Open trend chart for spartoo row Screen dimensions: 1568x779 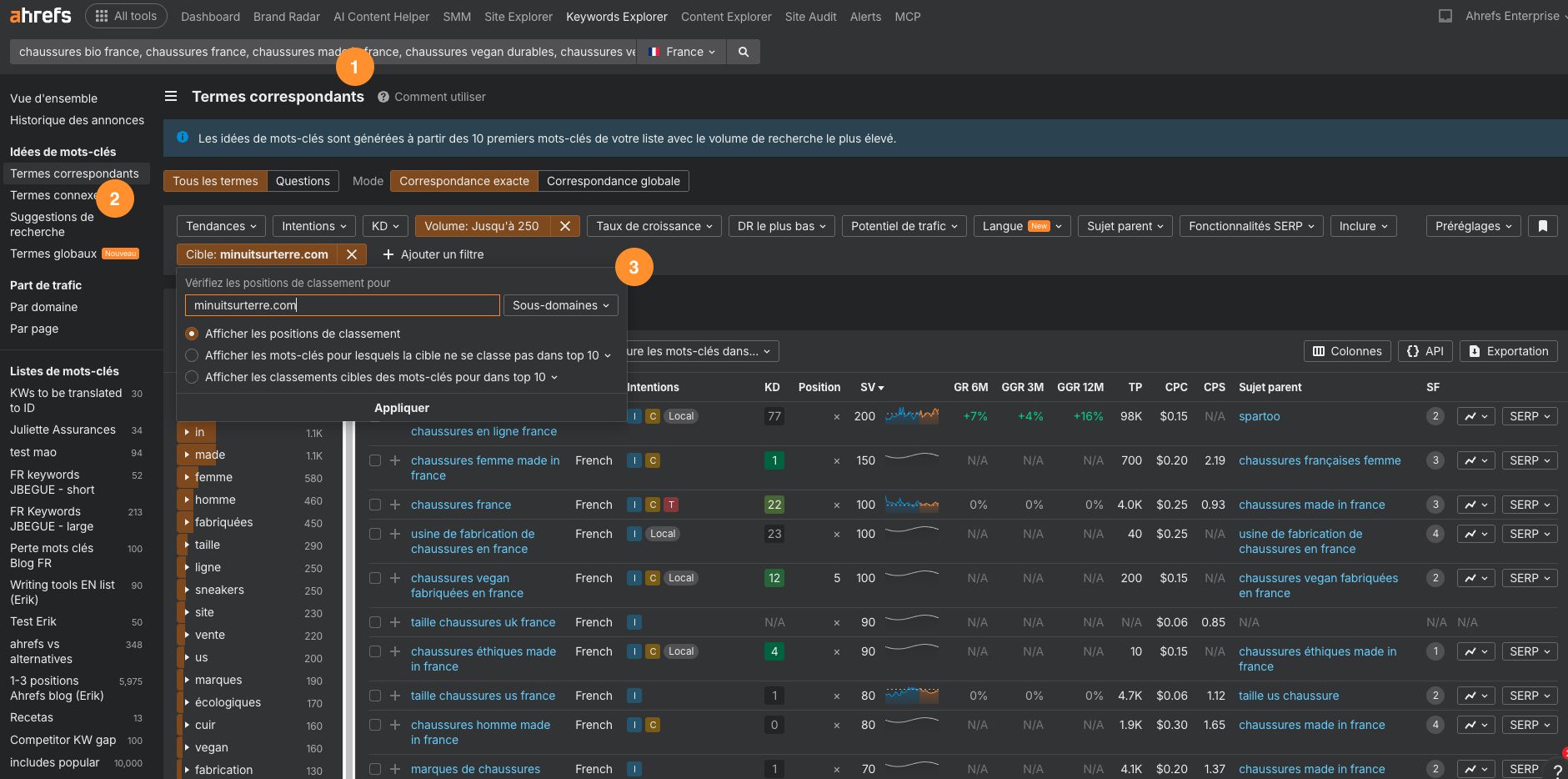(x=1475, y=416)
